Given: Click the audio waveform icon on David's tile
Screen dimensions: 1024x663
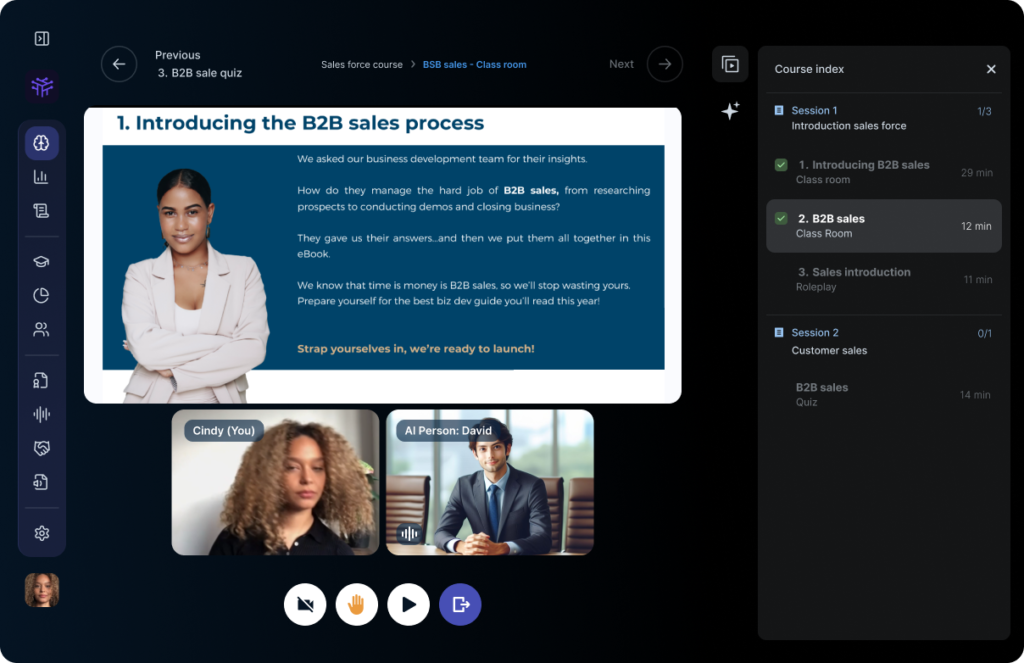Looking at the screenshot, I should click(x=409, y=534).
